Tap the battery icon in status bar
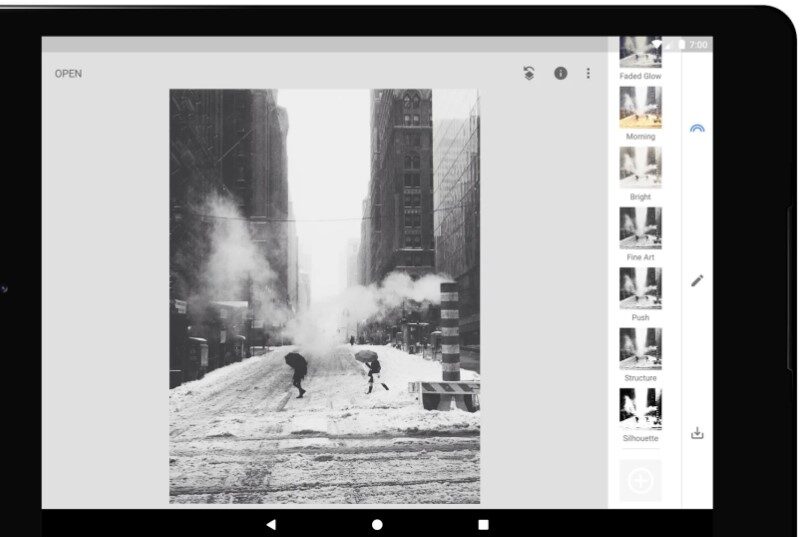The width and height of the screenshot is (800, 537). click(681, 45)
